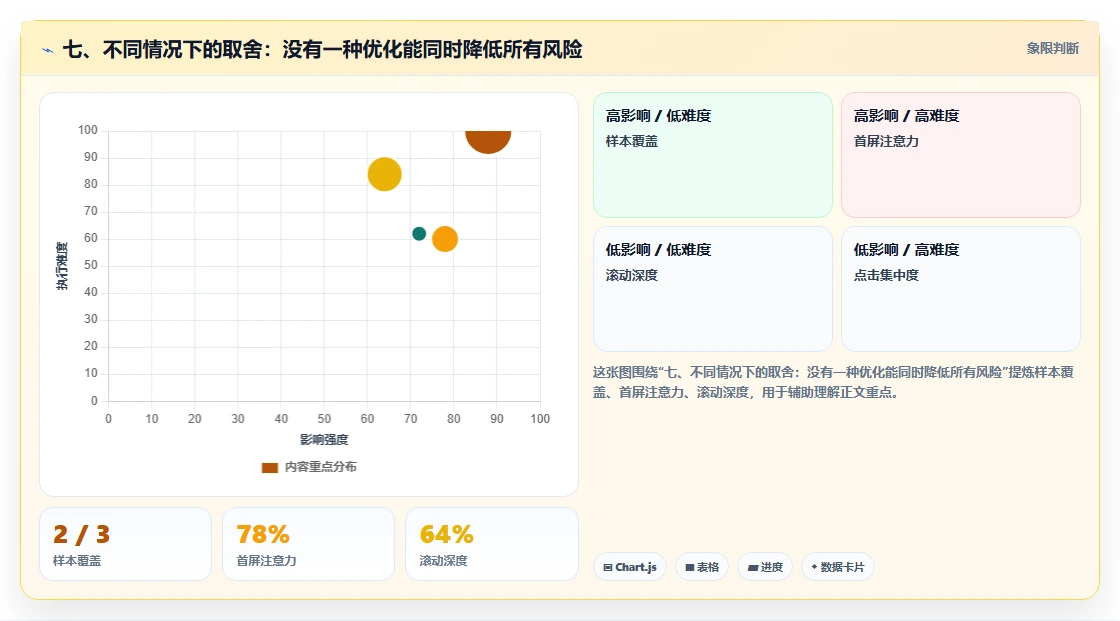This screenshot has width=1120, height=621.
Task: Click the 象限判断 label in the header
Action: (x=1052, y=49)
